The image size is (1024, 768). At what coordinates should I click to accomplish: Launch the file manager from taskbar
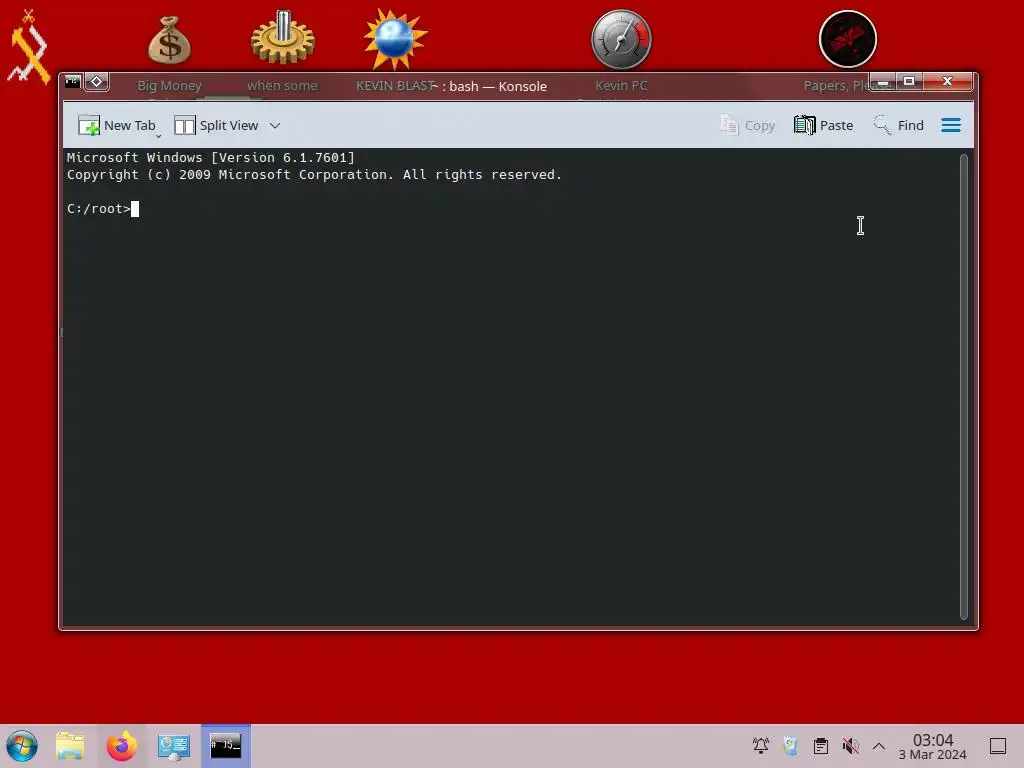(71, 746)
